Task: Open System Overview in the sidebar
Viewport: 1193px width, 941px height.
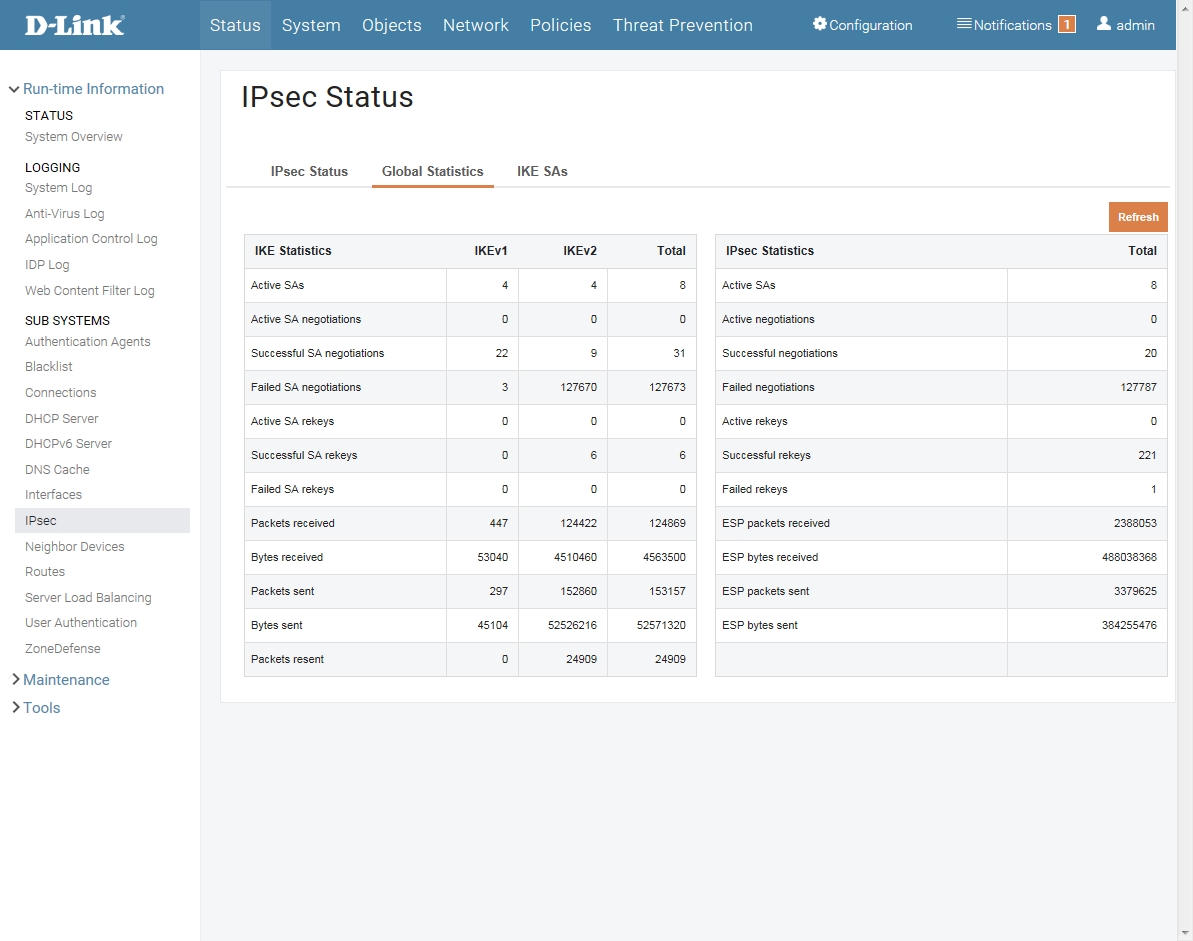Action: click(74, 137)
